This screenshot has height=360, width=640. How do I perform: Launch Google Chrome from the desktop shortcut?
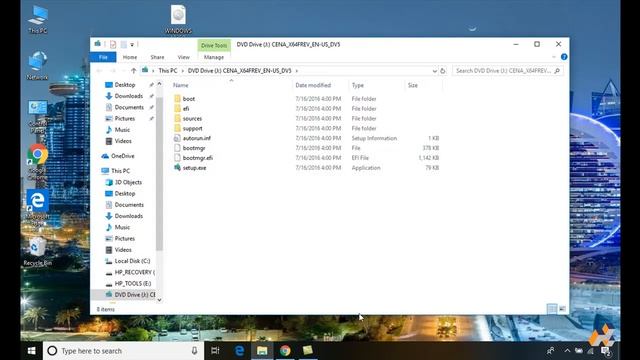coord(38,162)
